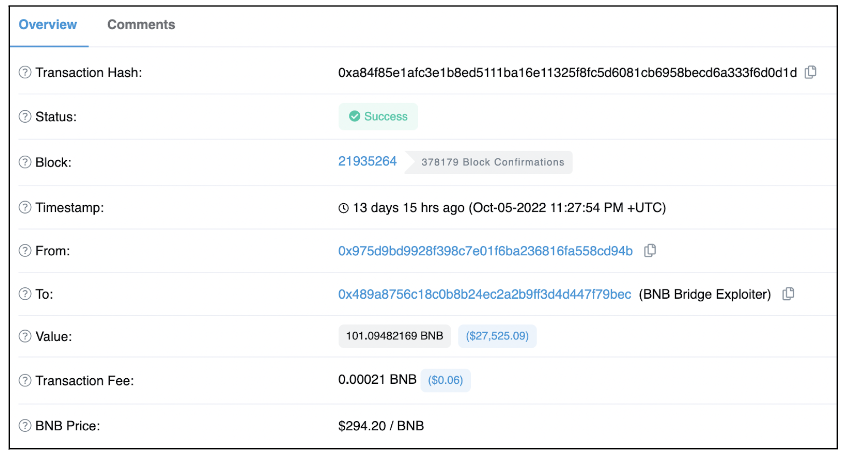Screen dimensions: 856x462
Task: Click the 101.09482169 BNB value badge
Action: [395, 336]
